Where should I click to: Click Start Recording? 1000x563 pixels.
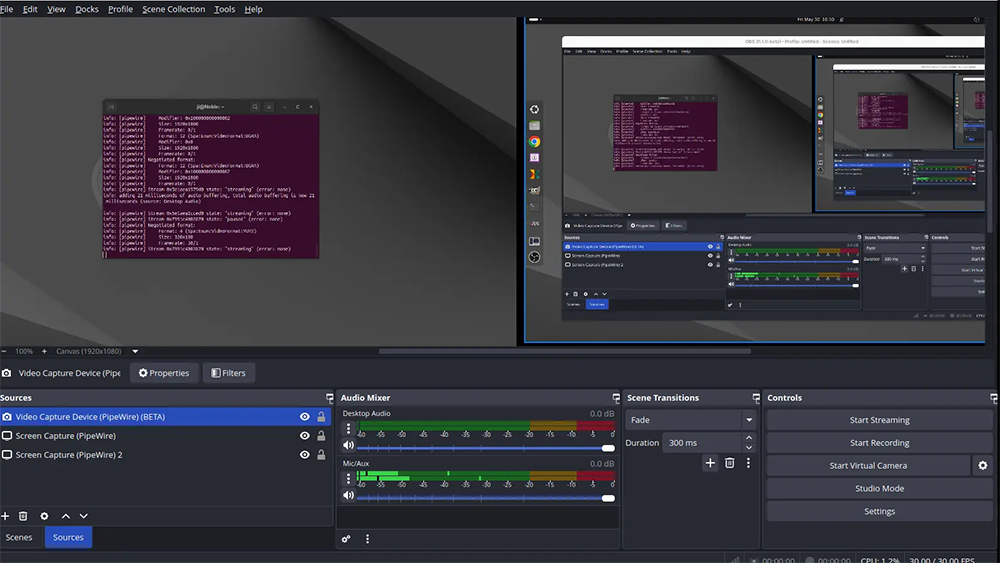coord(879,443)
